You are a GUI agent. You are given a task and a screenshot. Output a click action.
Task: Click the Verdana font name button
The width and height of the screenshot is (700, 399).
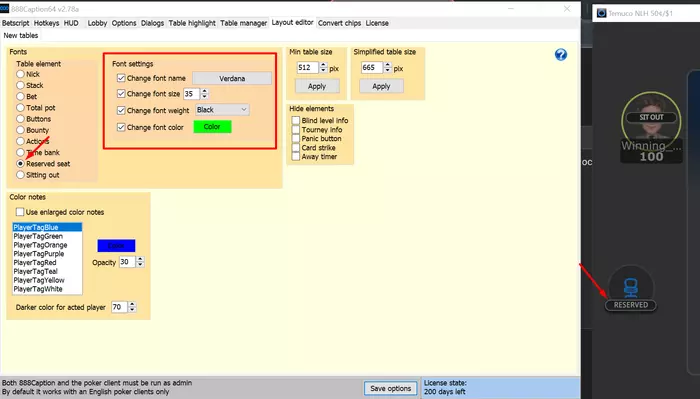[232, 78]
